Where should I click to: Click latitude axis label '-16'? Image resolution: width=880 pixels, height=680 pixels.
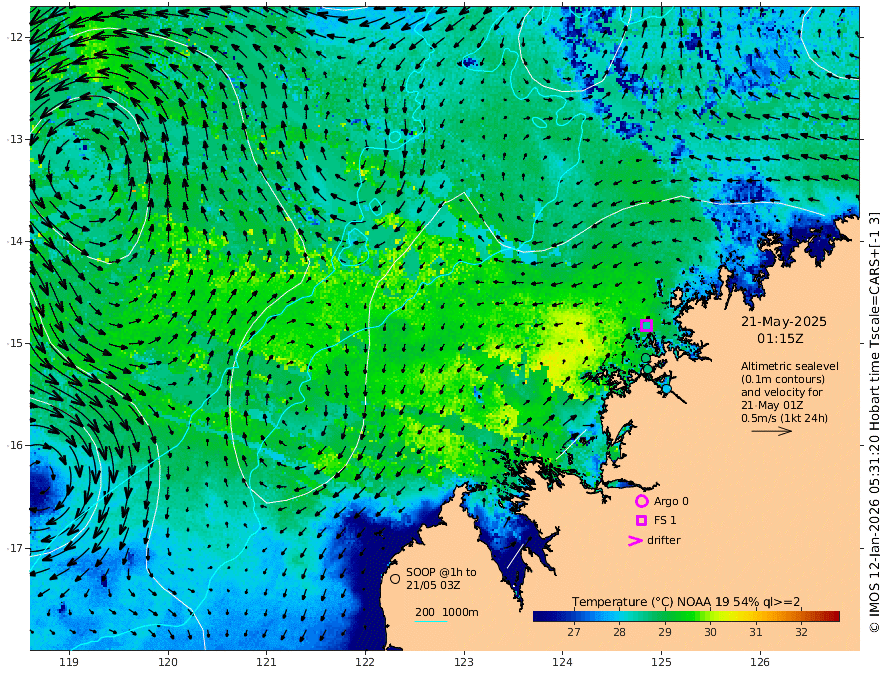point(15,445)
